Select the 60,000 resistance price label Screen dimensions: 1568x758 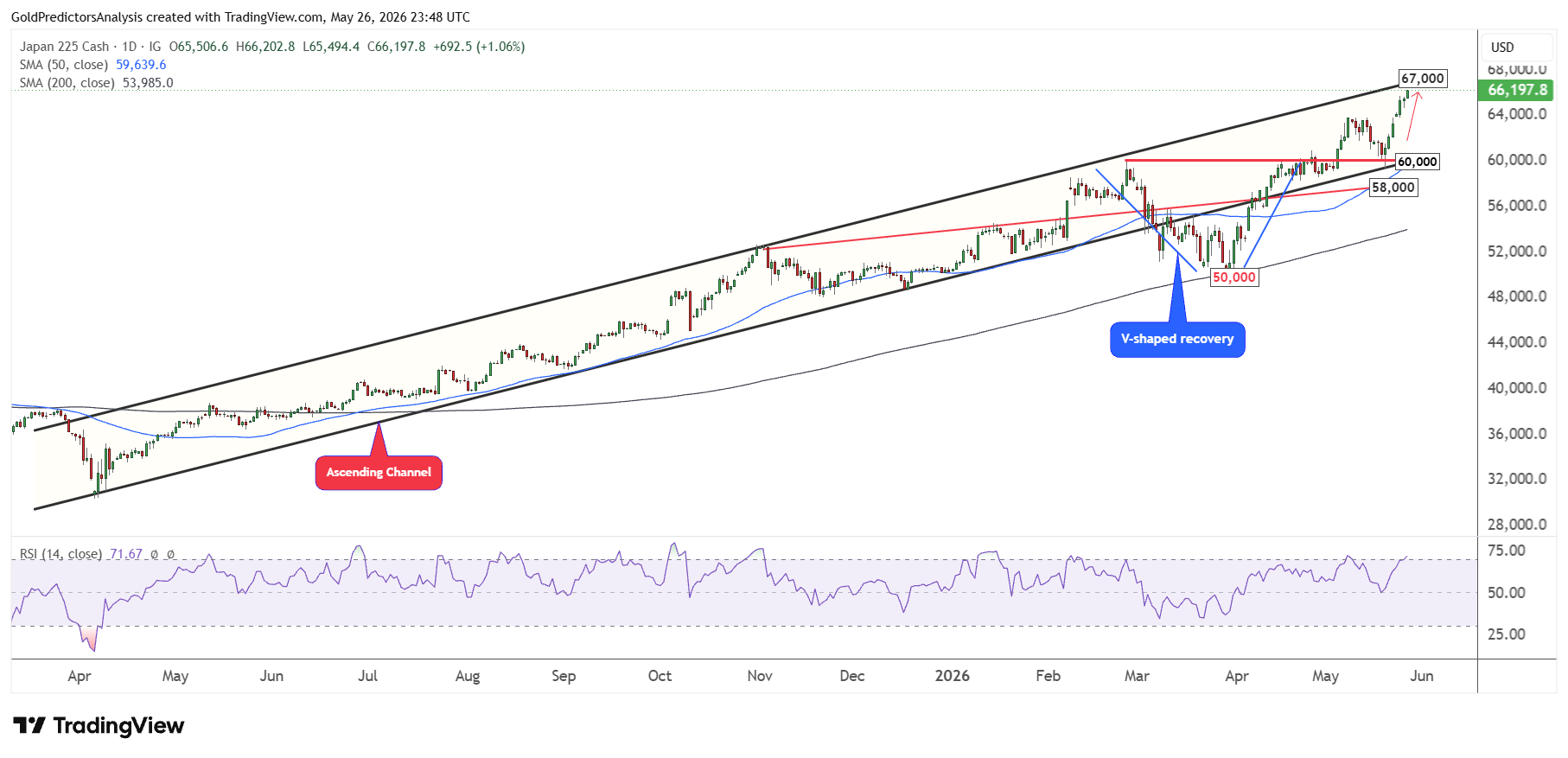pos(1418,162)
